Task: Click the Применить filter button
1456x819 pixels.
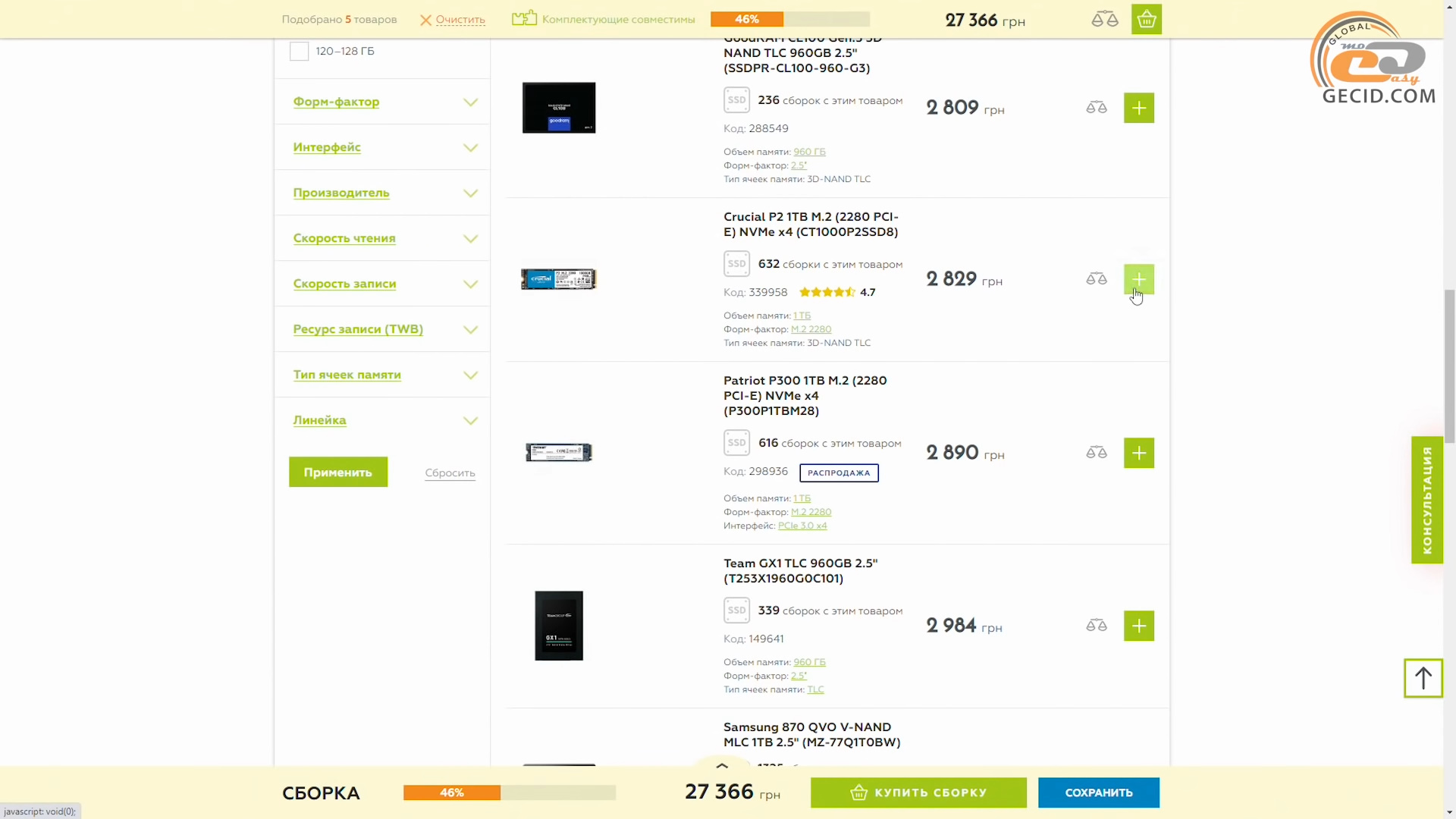Action: click(x=337, y=472)
